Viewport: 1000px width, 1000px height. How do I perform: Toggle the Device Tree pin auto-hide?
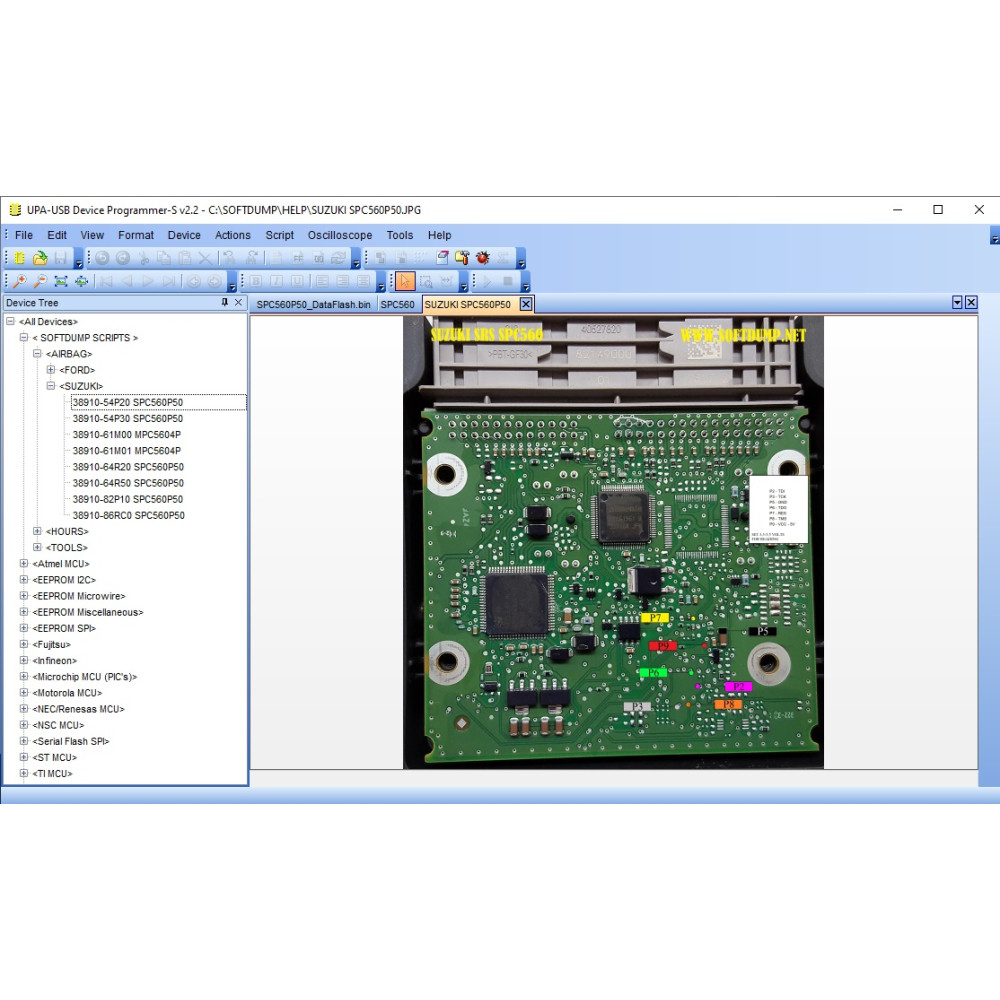pyautogui.click(x=224, y=302)
